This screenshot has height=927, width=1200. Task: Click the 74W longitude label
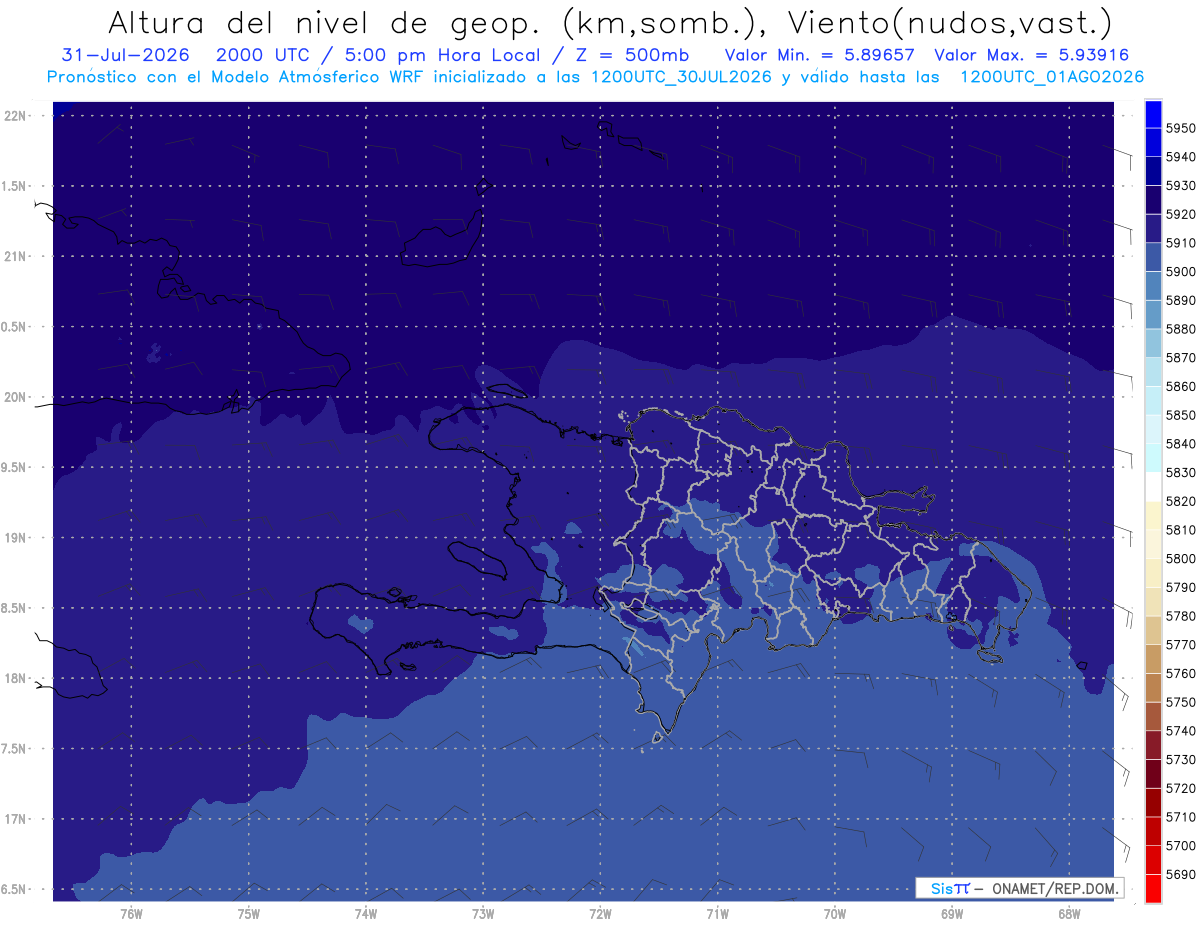tap(366, 913)
